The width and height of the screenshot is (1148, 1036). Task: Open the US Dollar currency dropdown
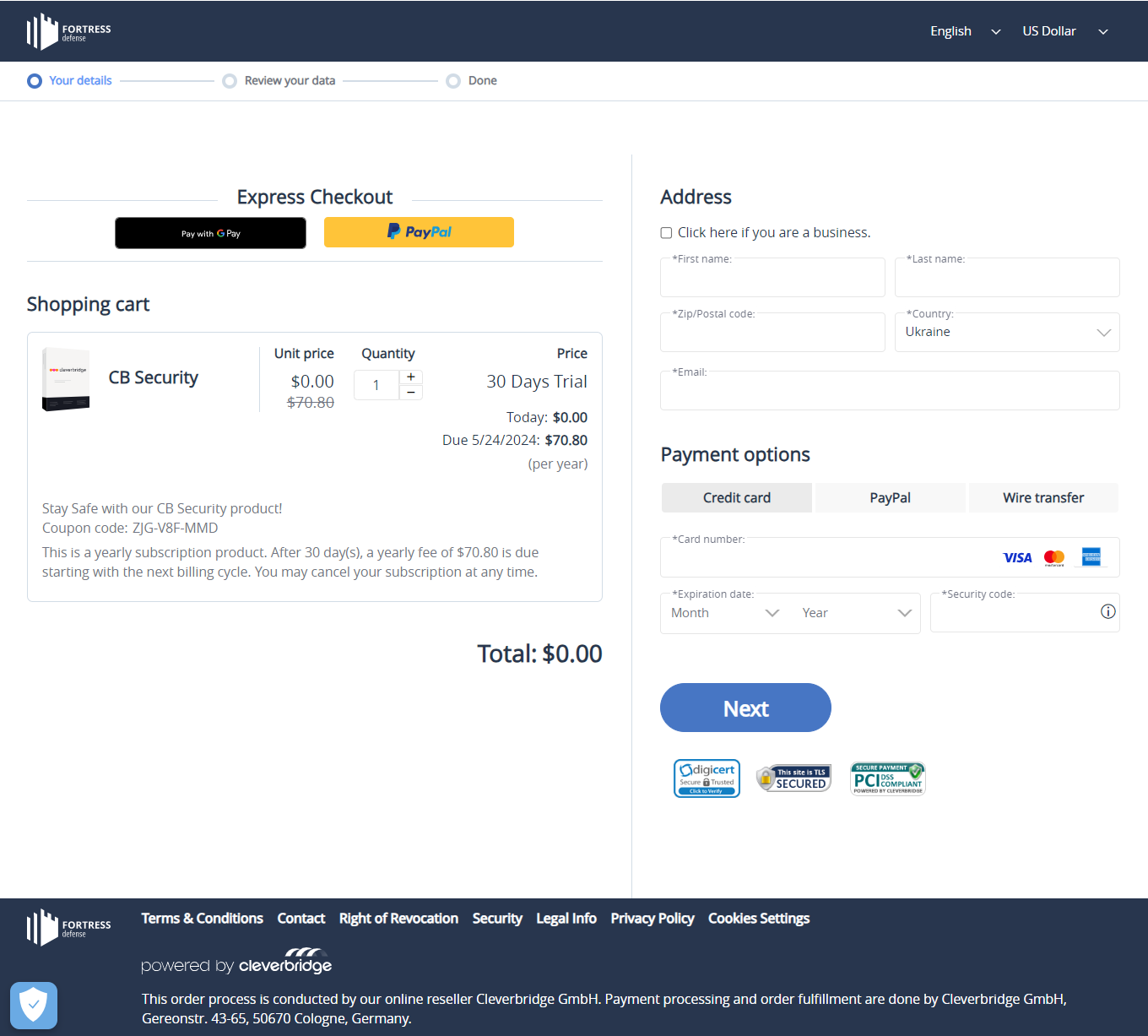[1065, 31]
